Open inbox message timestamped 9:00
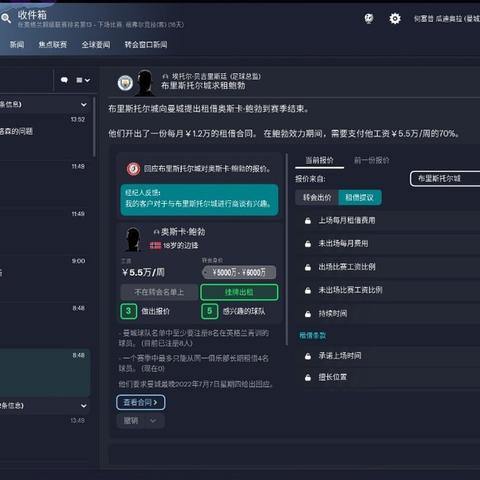 [45, 278]
